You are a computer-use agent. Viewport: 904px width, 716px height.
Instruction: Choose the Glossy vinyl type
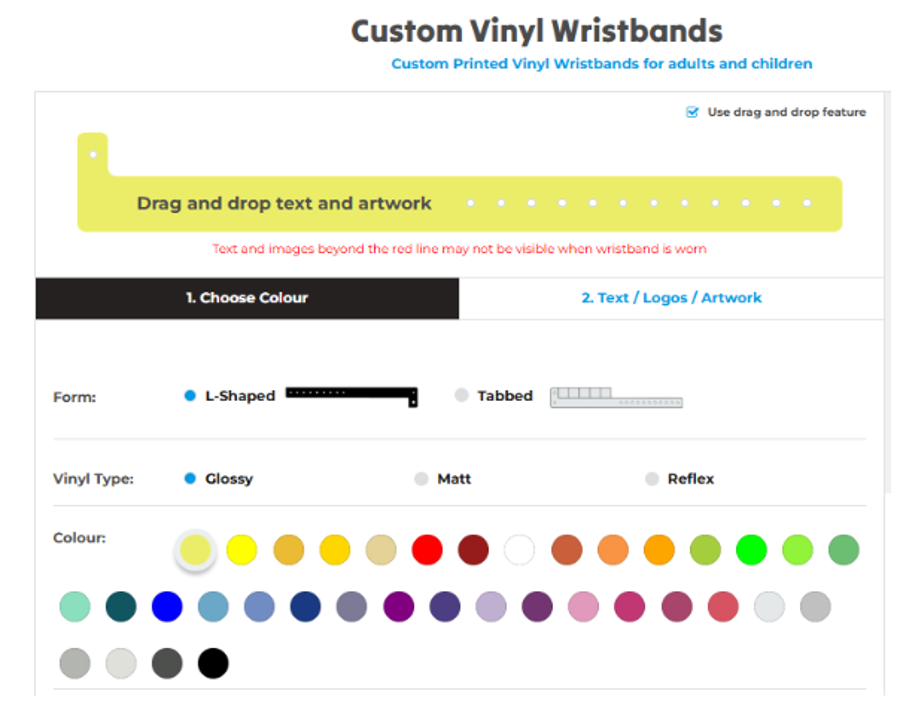[x=190, y=479]
